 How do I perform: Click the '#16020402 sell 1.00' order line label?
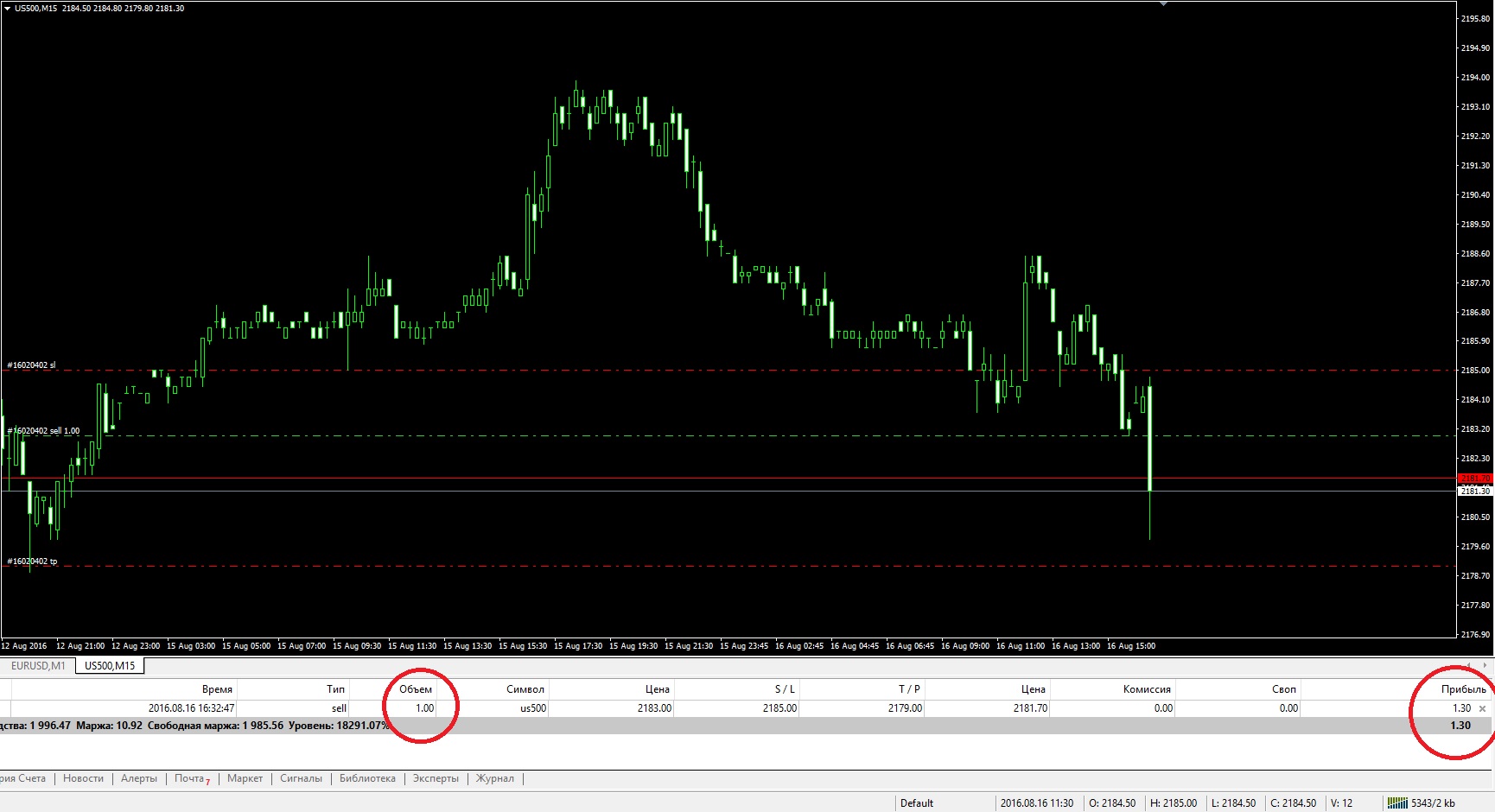43,431
